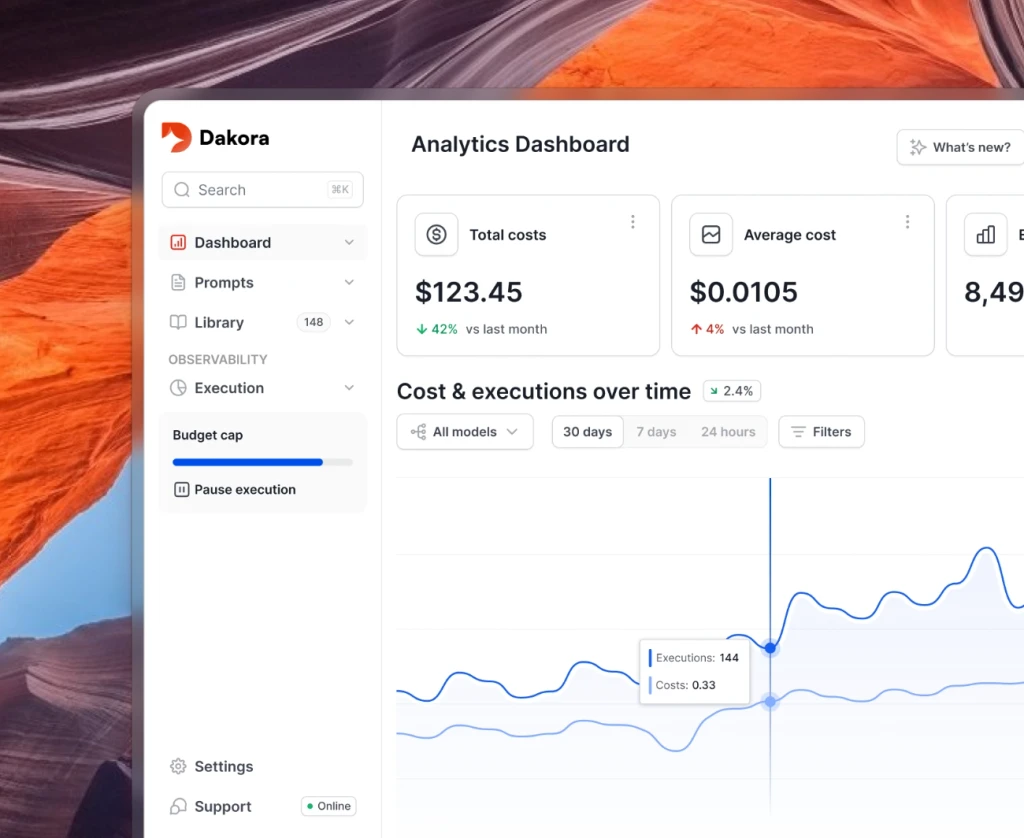This screenshot has height=838, width=1024.
Task: Open the Filters panel
Action: [x=821, y=431]
